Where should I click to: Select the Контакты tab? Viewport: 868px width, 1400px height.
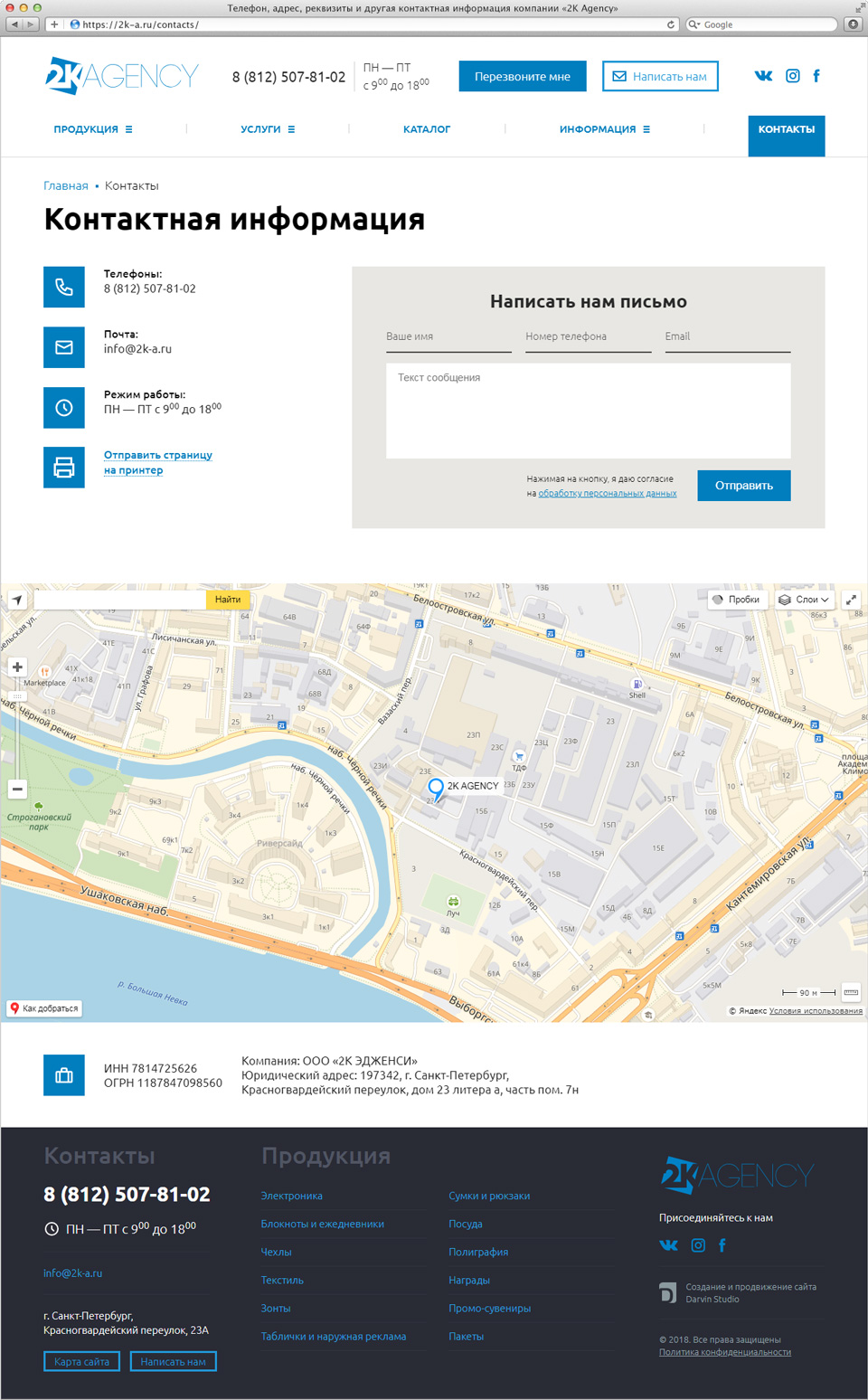pos(787,136)
